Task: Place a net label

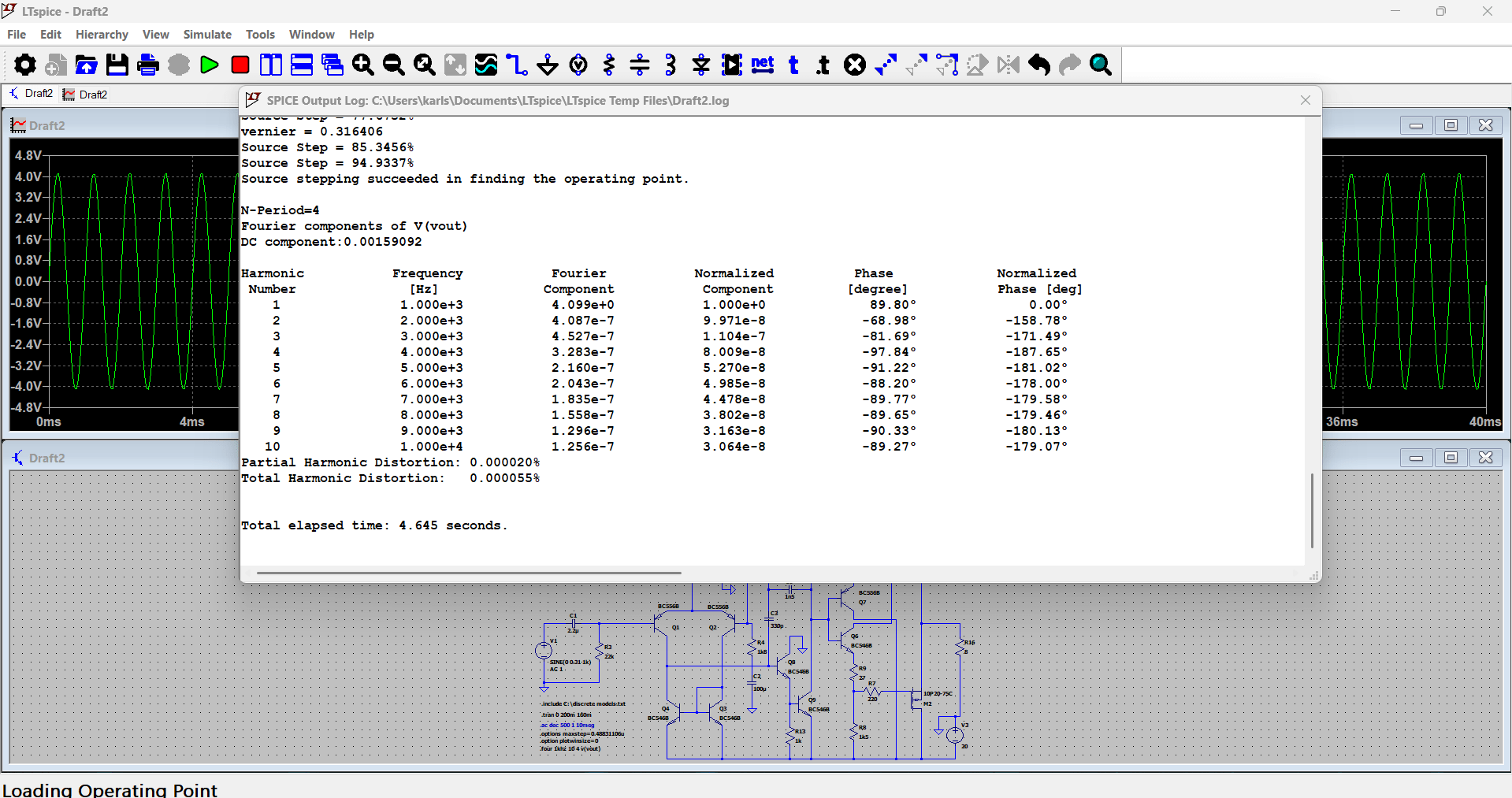Action: point(763,65)
